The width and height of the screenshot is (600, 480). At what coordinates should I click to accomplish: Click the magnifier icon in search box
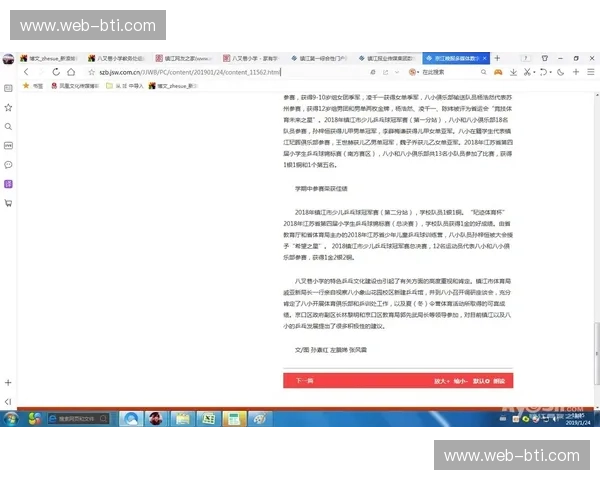(x=484, y=72)
